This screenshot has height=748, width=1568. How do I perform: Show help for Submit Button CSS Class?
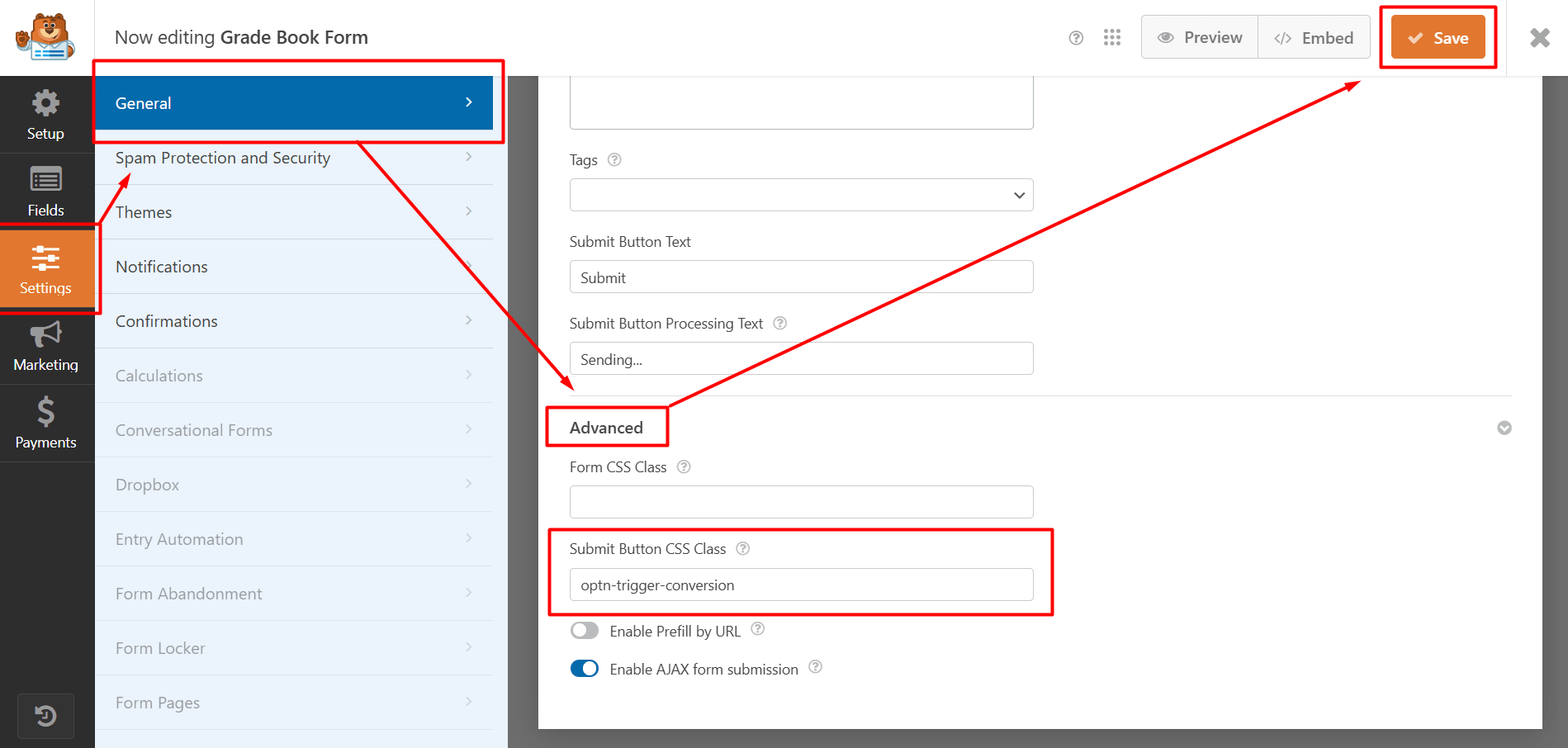tap(743, 548)
